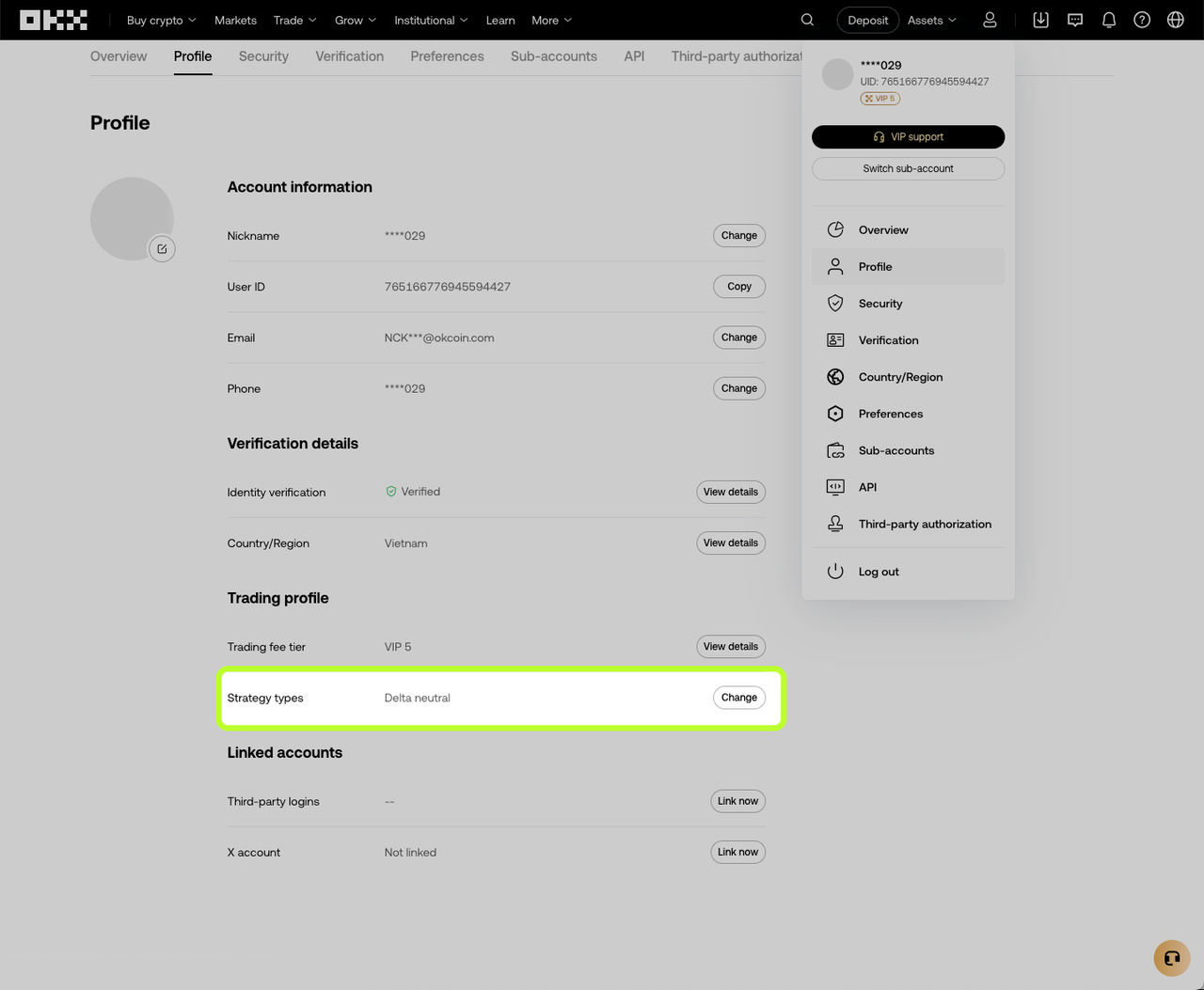This screenshot has height=990, width=1204.
Task: Click the API icon in the account menu
Action: click(835, 487)
